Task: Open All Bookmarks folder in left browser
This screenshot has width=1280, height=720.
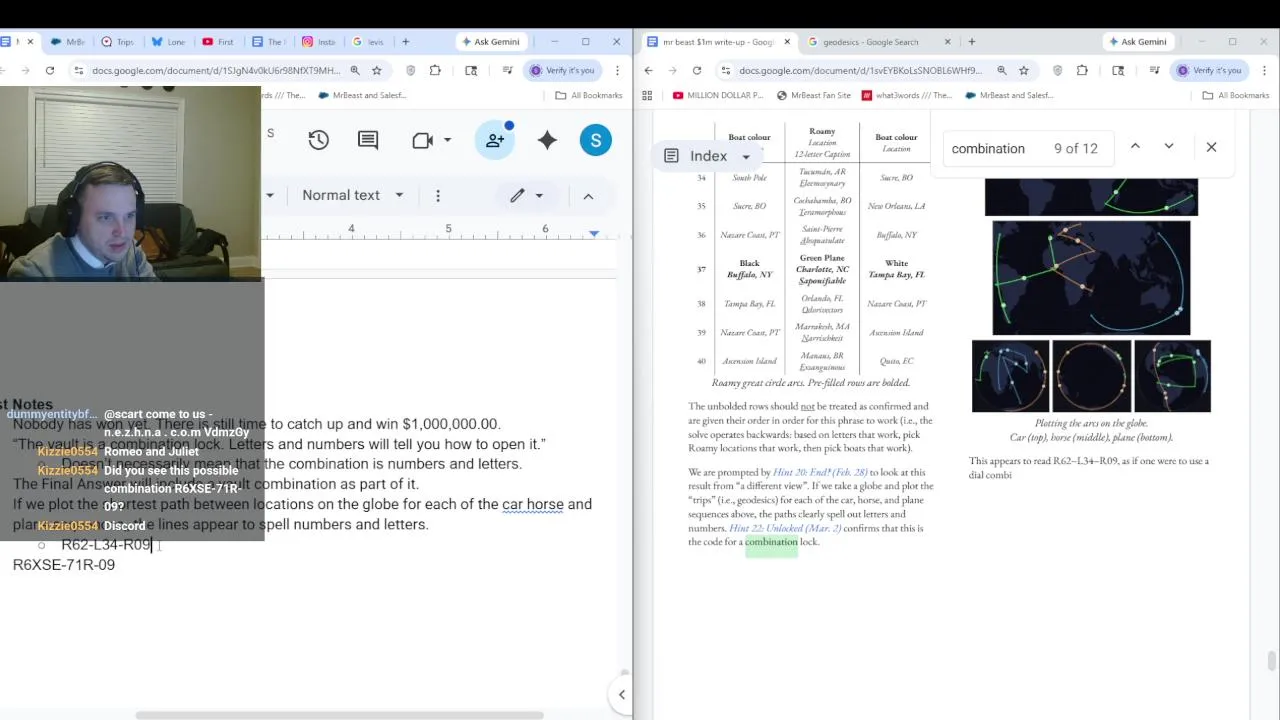Action: tap(589, 95)
